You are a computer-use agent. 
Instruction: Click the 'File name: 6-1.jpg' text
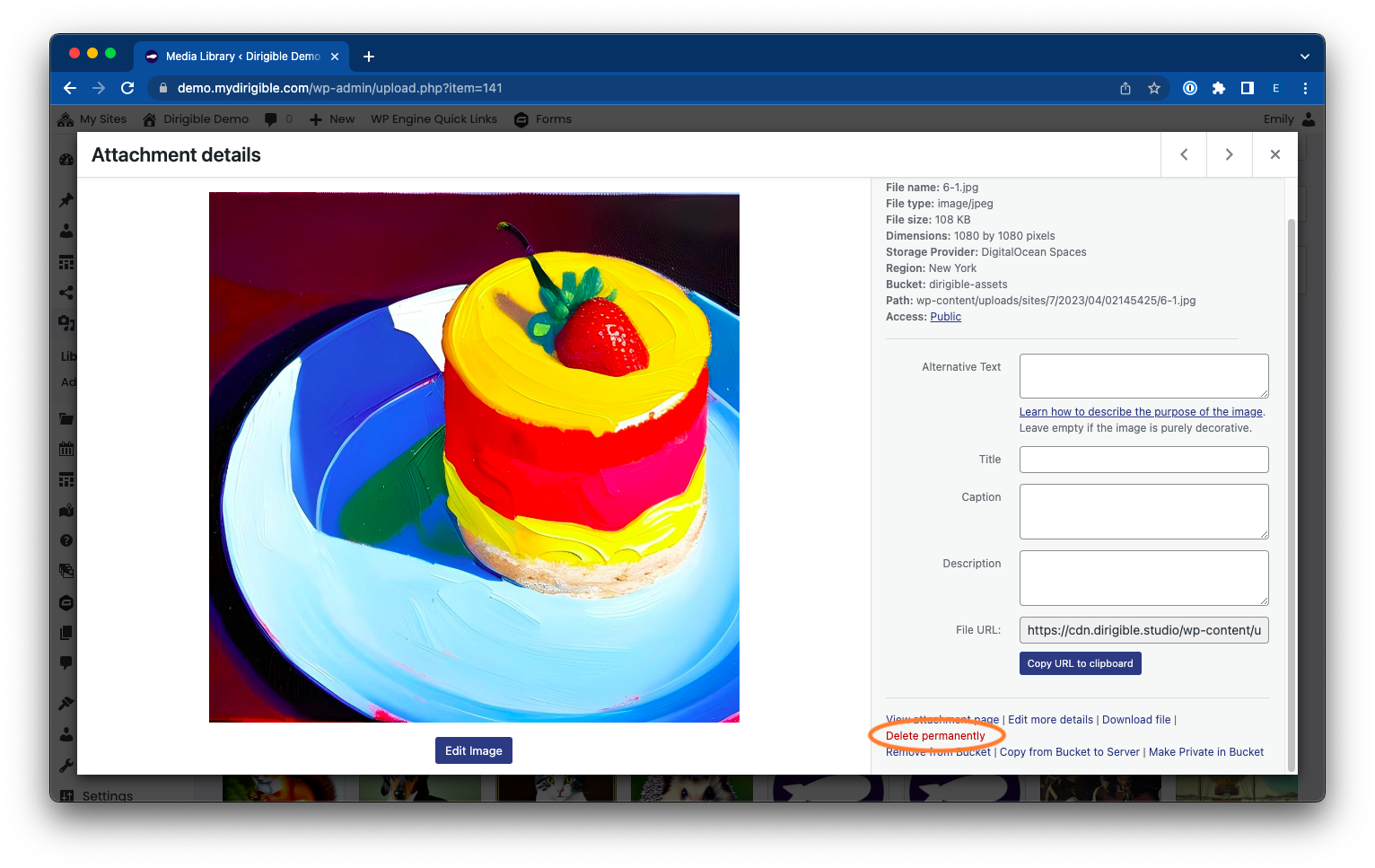tap(932, 188)
